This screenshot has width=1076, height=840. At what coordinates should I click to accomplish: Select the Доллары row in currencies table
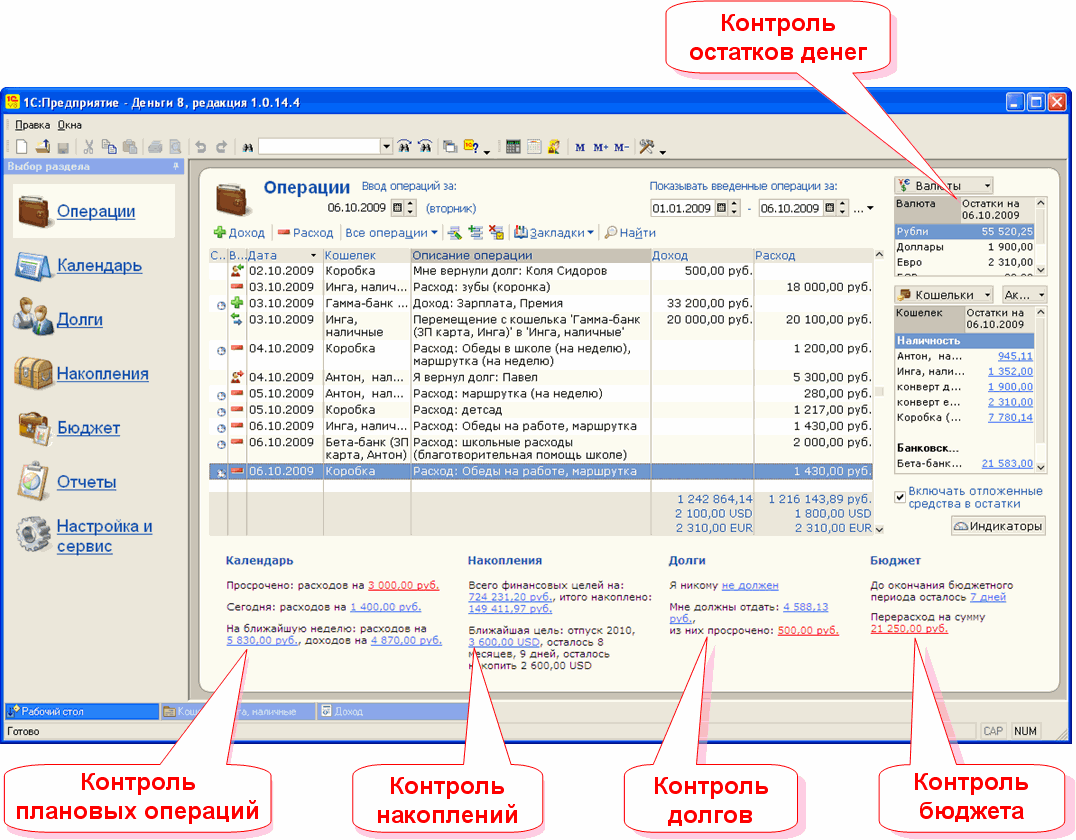964,247
